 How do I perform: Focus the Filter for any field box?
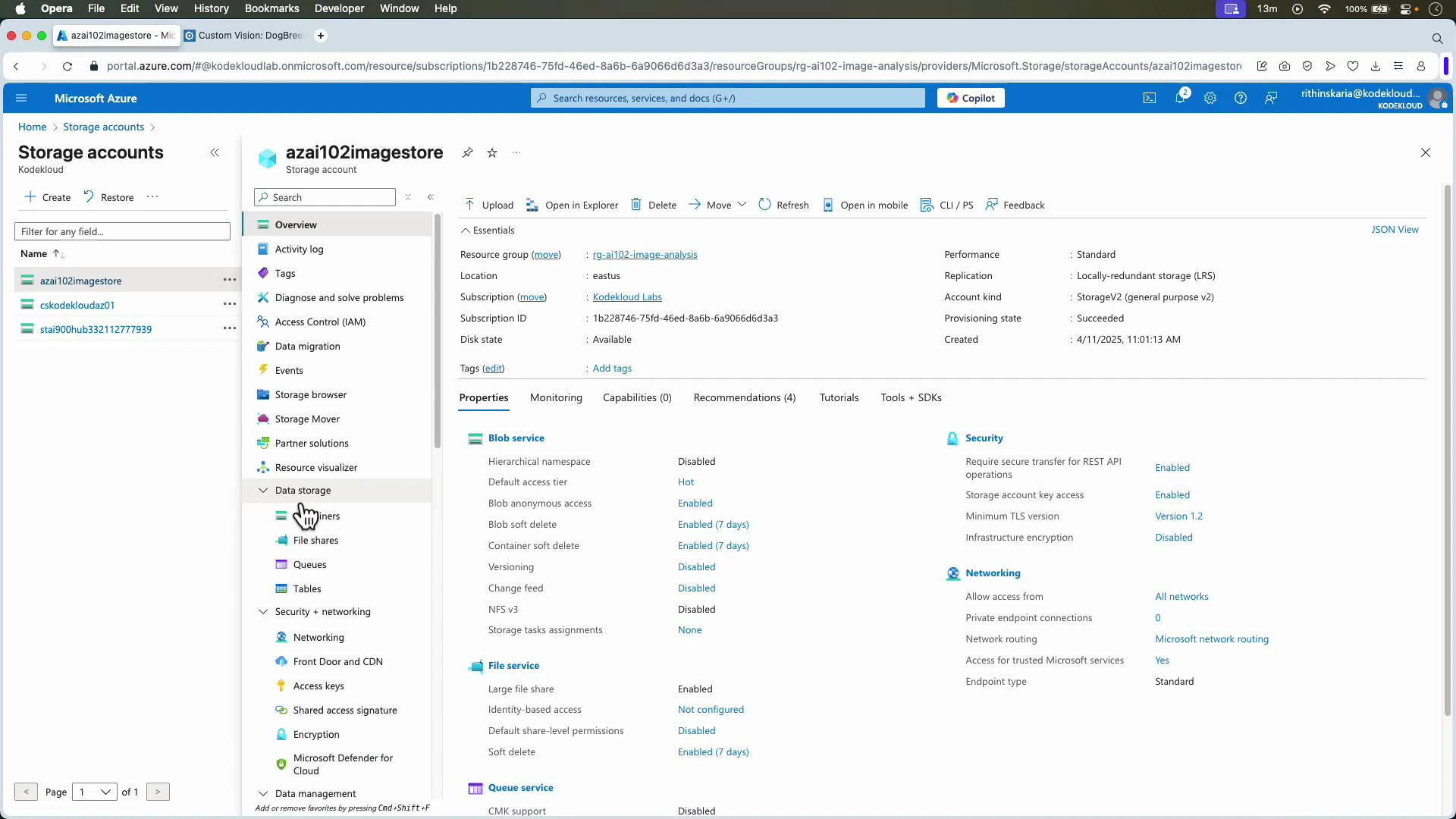point(122,231)
